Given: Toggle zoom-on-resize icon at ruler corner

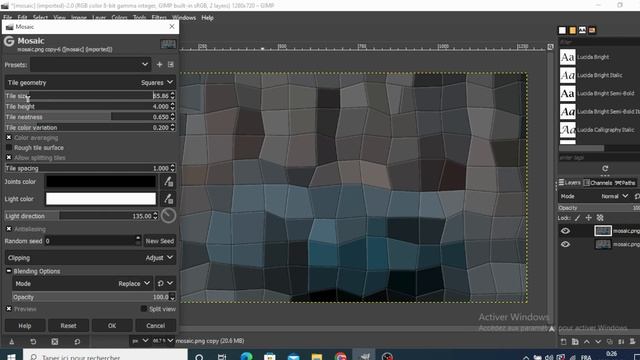Looking at the screenshot, I should [550, 47].
